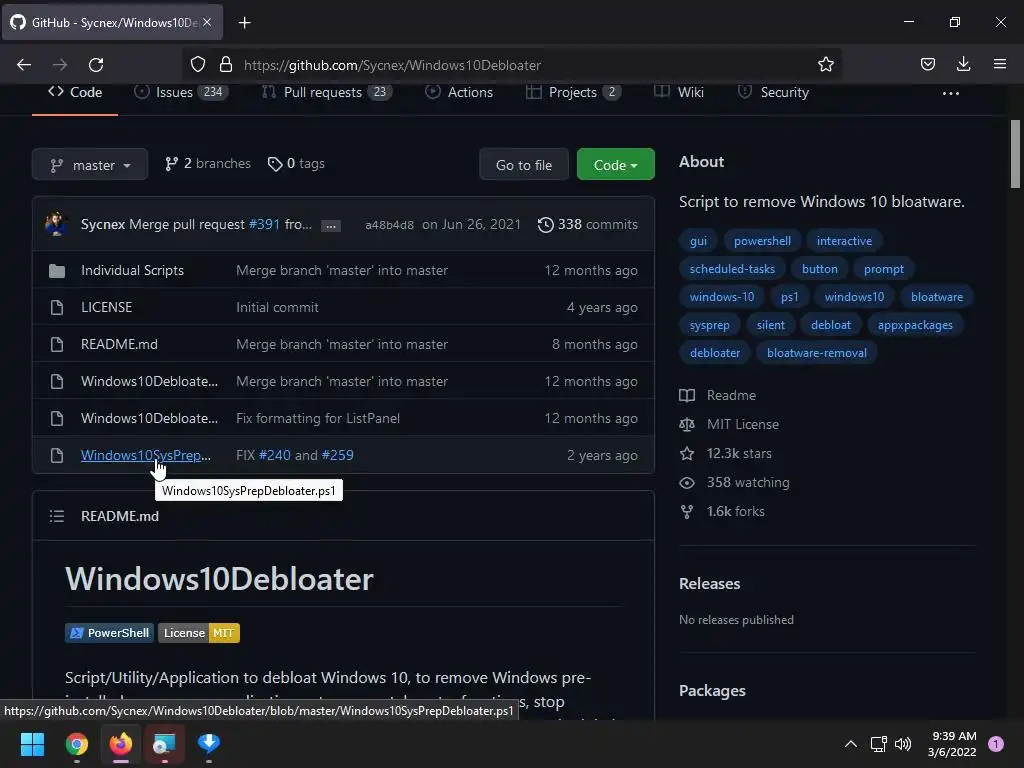Viewport: 1024px width, 768px height.
Task: Click the Sycnex avatar image
Action: [56, 224]
